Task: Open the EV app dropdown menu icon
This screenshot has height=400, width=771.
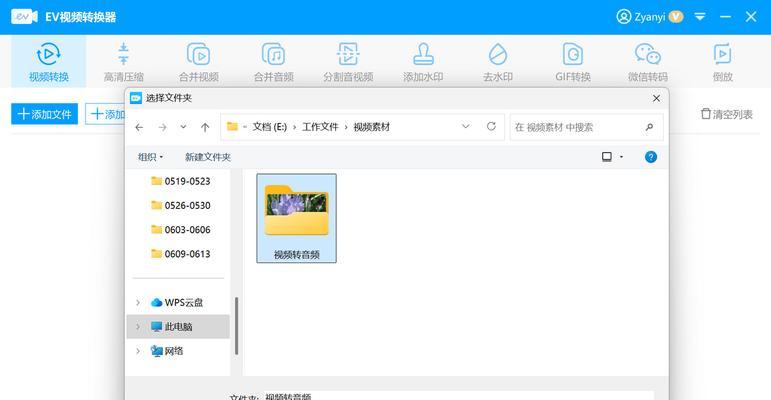Action: [x=700, y=17]
